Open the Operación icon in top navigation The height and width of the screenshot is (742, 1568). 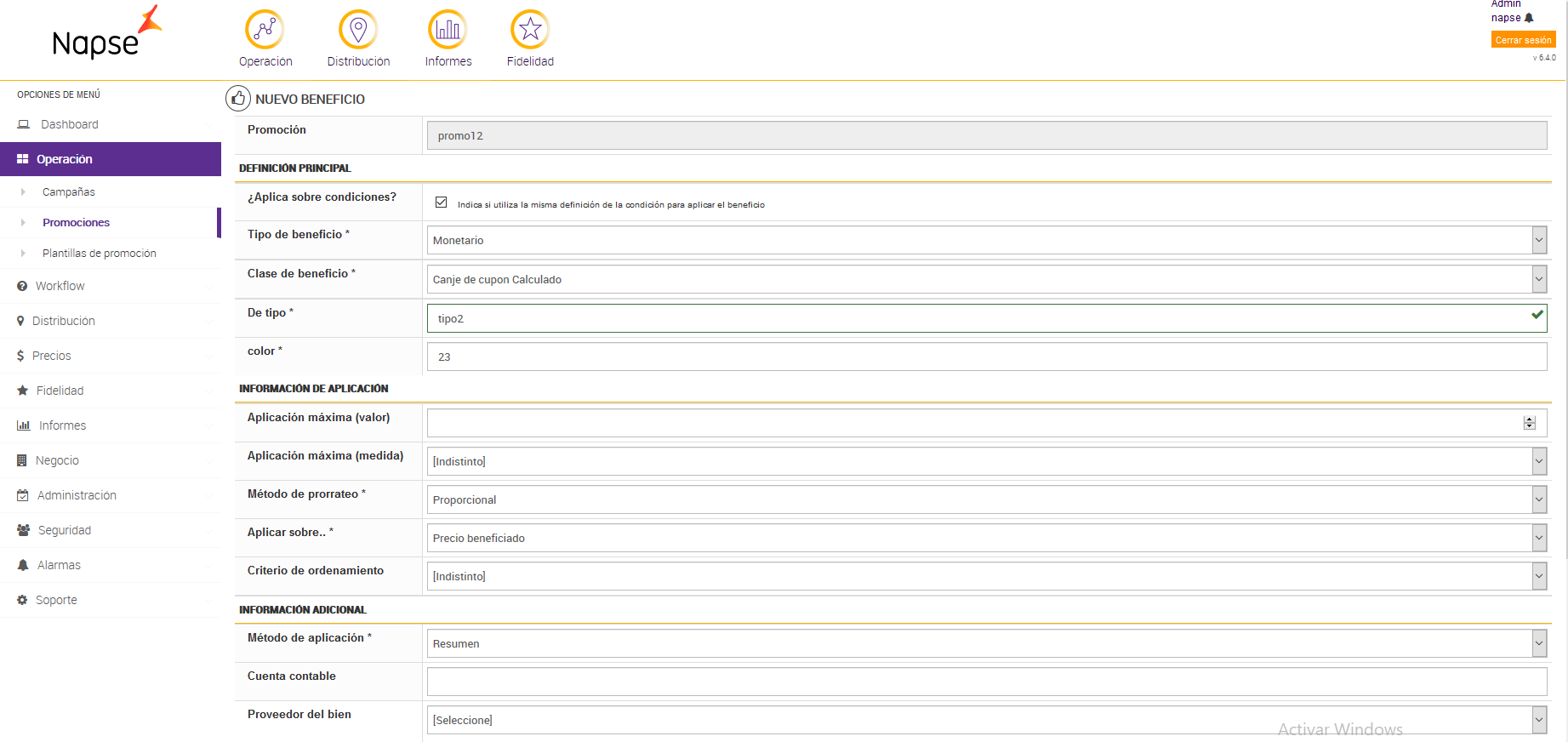(x=265, y=30)
